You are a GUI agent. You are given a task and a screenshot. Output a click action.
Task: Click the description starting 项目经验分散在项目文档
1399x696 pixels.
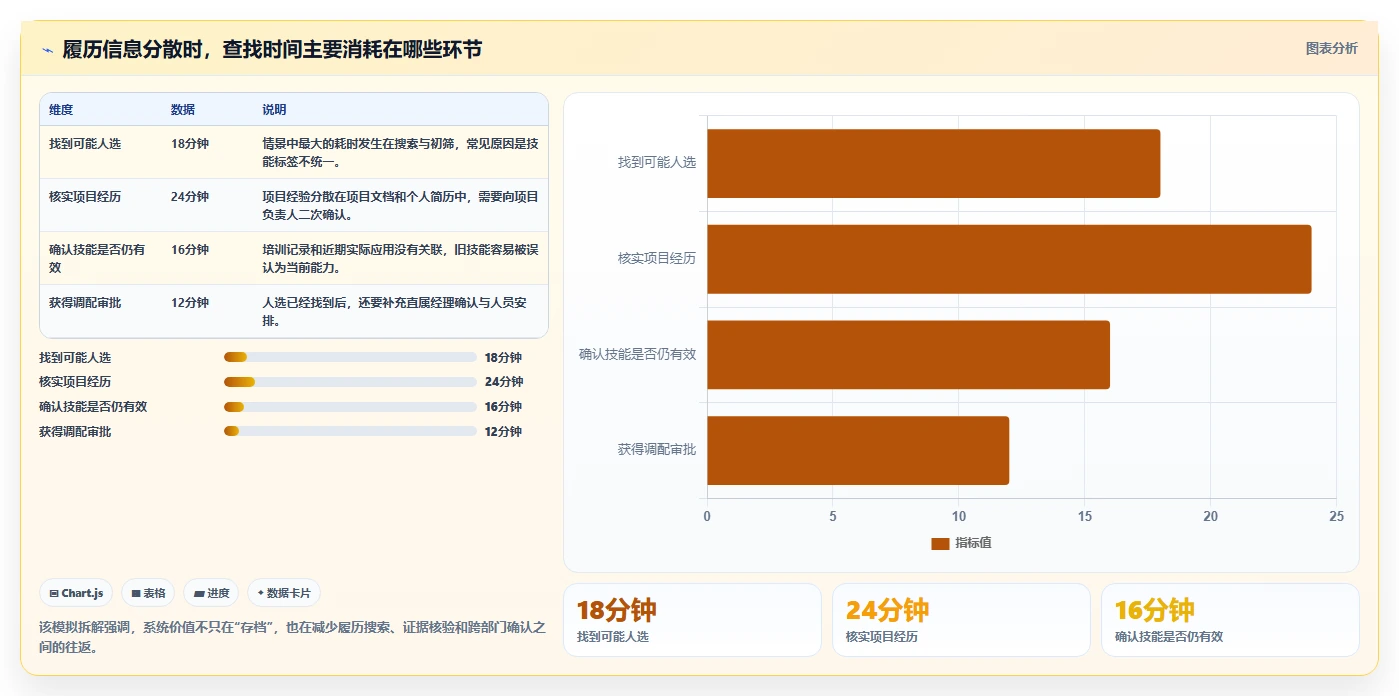coord(400,205)
